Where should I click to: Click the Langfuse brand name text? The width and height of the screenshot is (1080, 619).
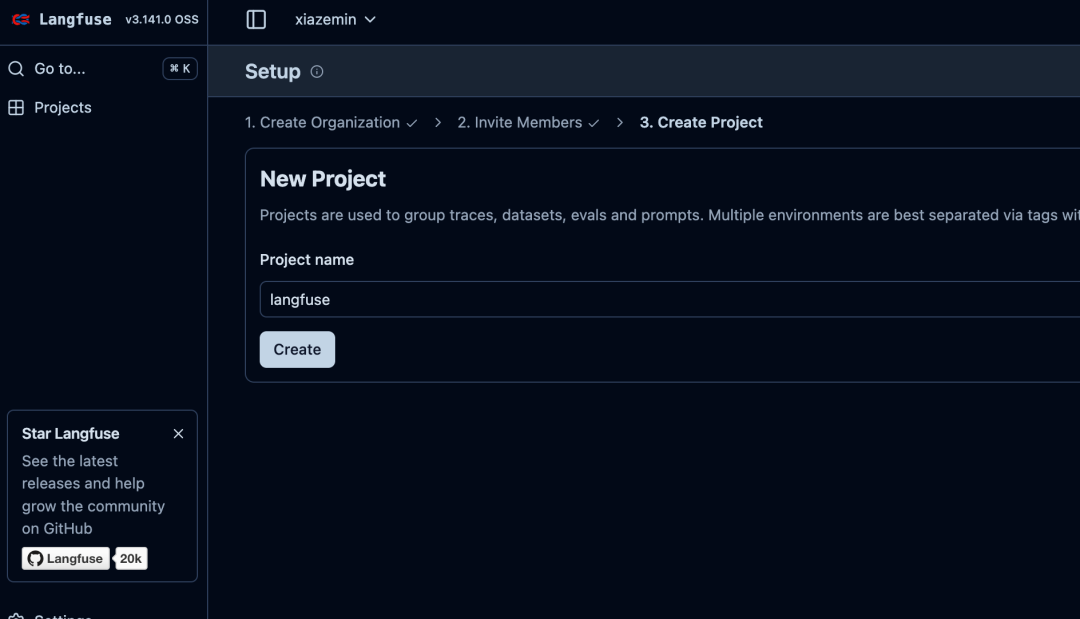point(75,20)
